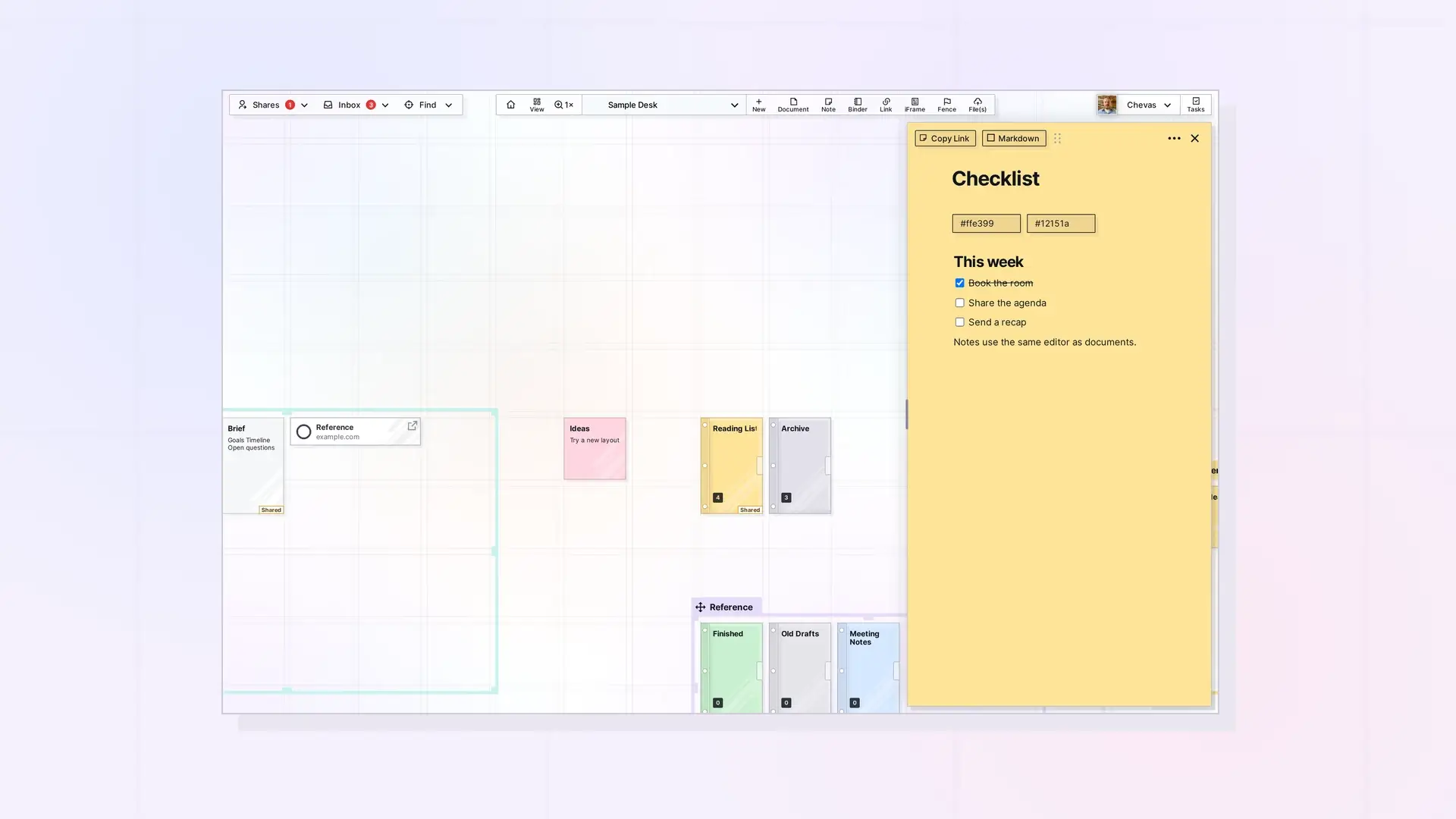
Task: Open the Reading List binder
Action: [731, 466]
